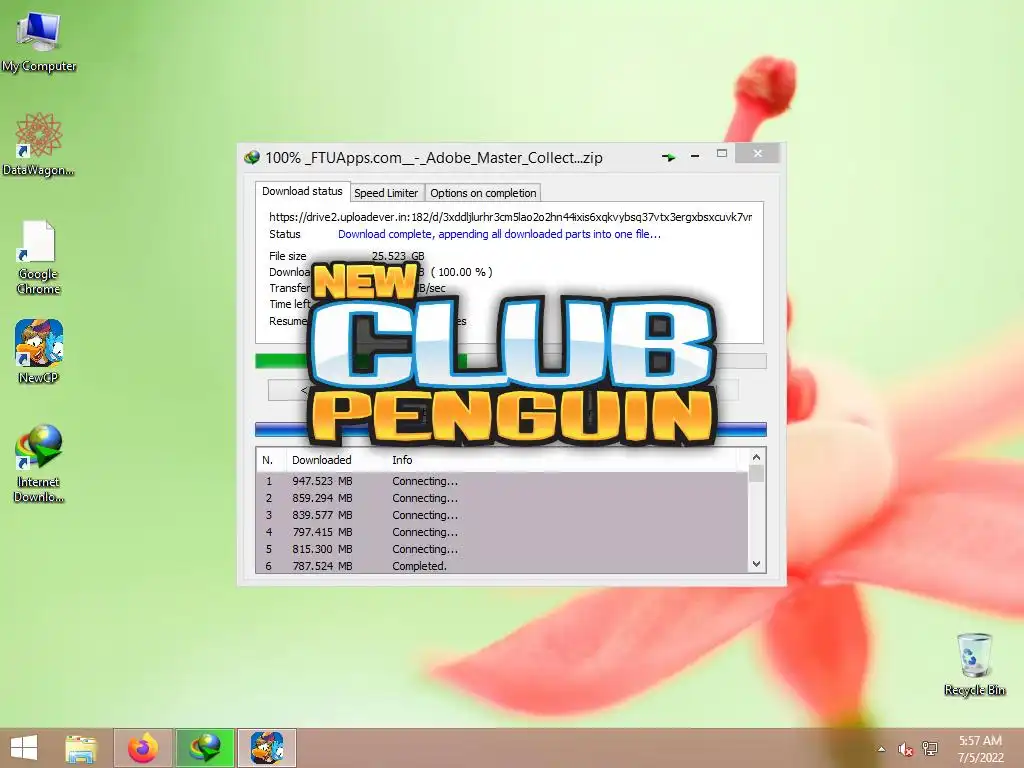Open Internet Download Manager desktop shortcut

coord(39,462)
